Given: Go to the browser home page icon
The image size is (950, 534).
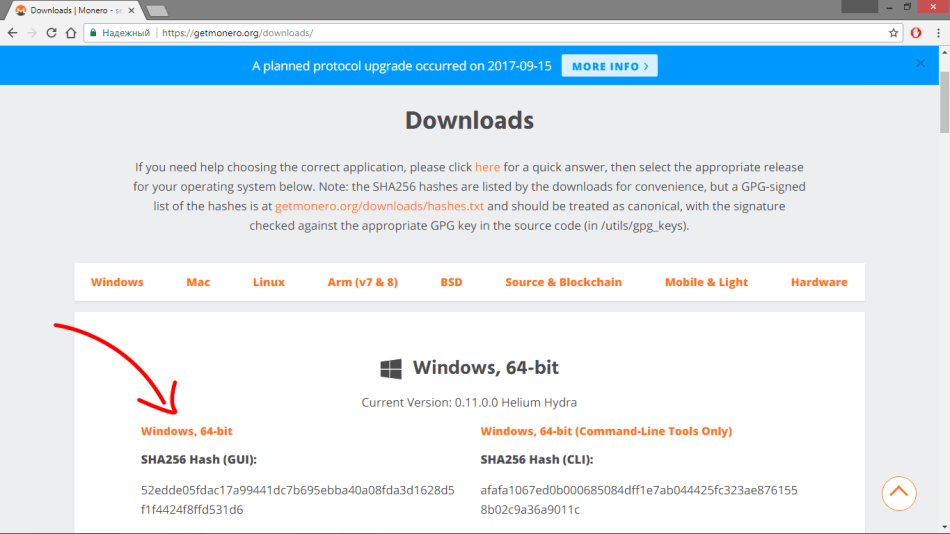Looking at the screenshot, I should (x=71, y=33).
